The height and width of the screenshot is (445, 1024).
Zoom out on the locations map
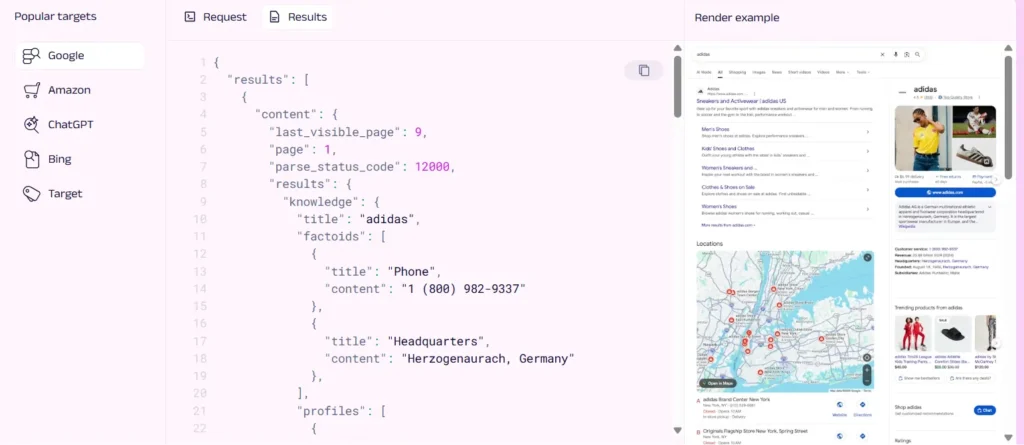[867, 380]
